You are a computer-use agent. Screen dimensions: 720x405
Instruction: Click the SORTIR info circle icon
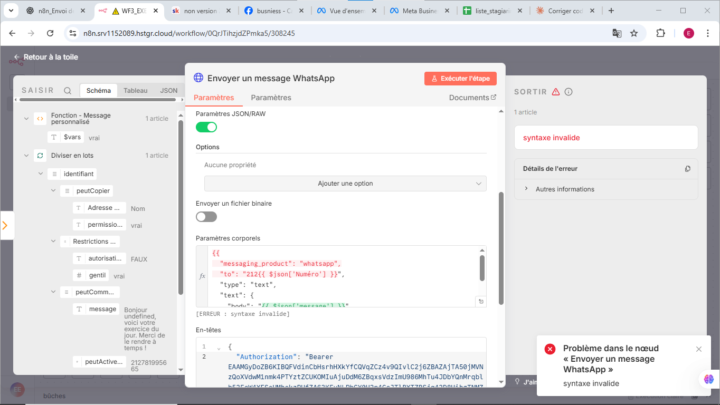point(568,92)
